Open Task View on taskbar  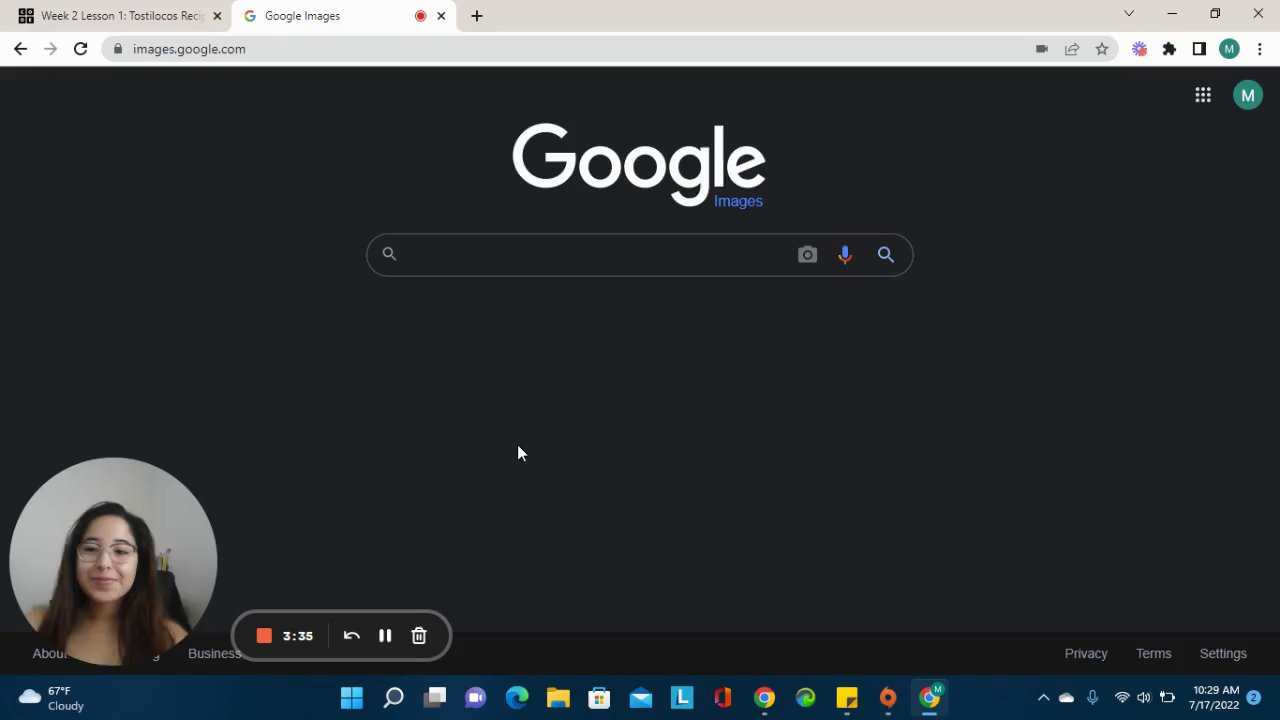[434, 698]
